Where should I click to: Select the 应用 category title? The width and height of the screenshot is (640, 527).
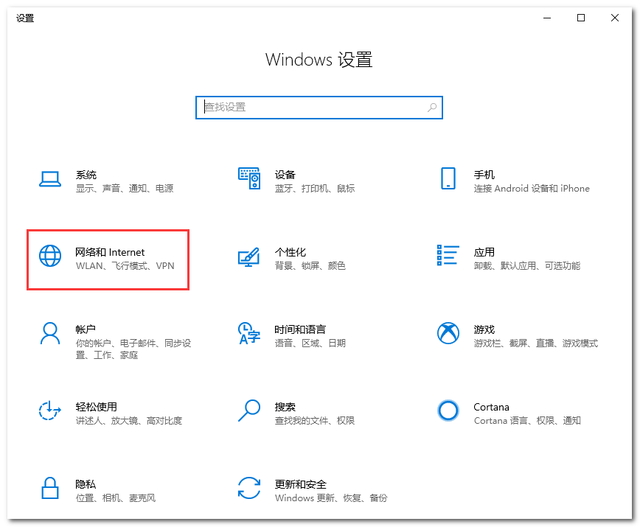coord(484,252)
